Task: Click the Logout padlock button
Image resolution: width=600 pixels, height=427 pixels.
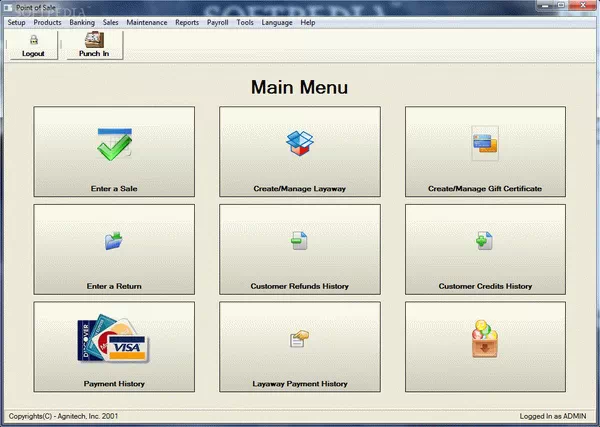Action: tap(33, 45)
